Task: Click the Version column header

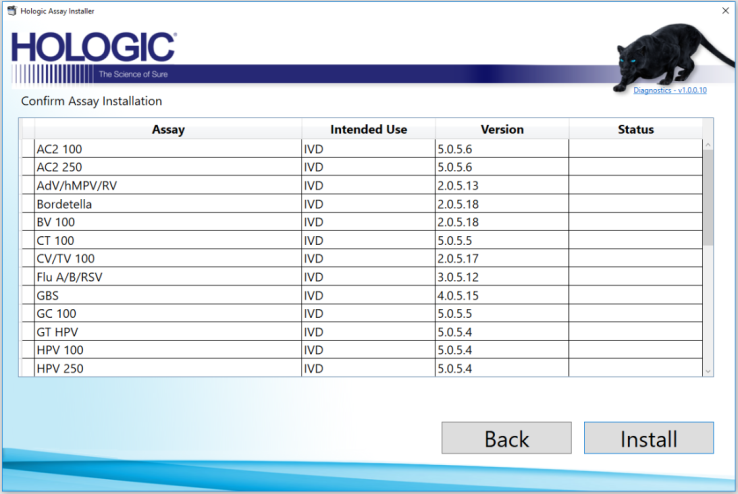Action: (x=502, y=129)
